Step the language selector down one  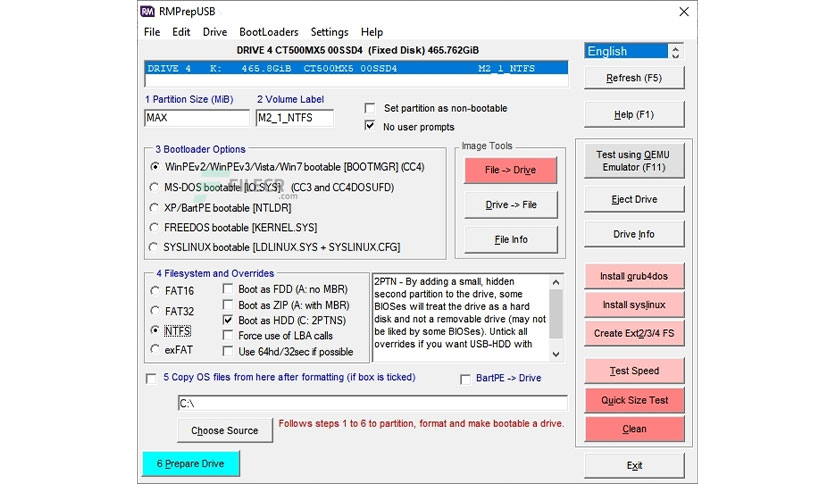pos(676,55)
